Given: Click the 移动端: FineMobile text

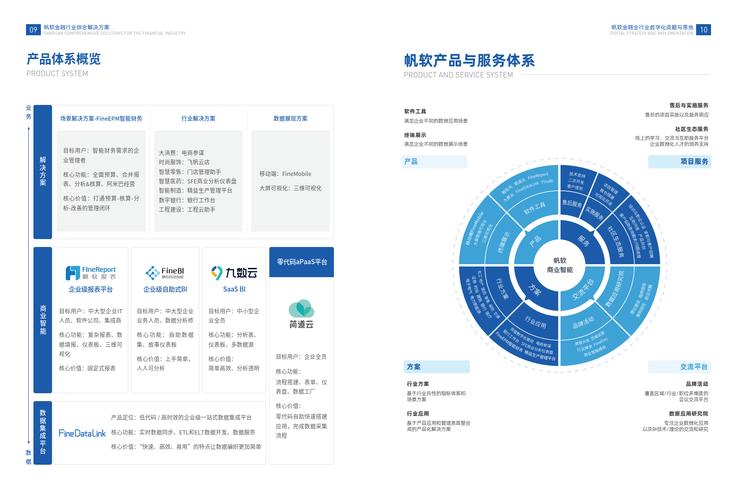Looking at the screenshot, I should click(285, 174).
